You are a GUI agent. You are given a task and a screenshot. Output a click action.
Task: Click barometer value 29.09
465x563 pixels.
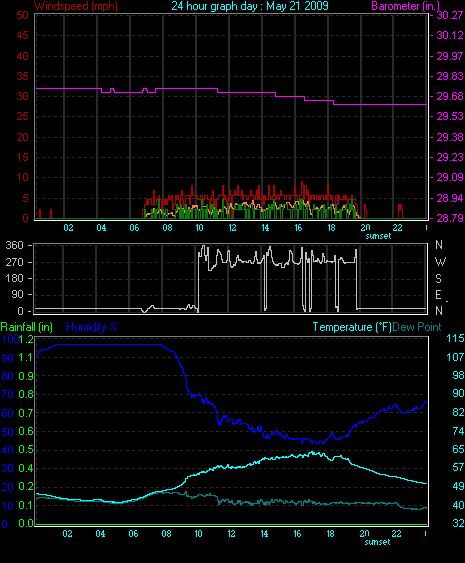450,177
